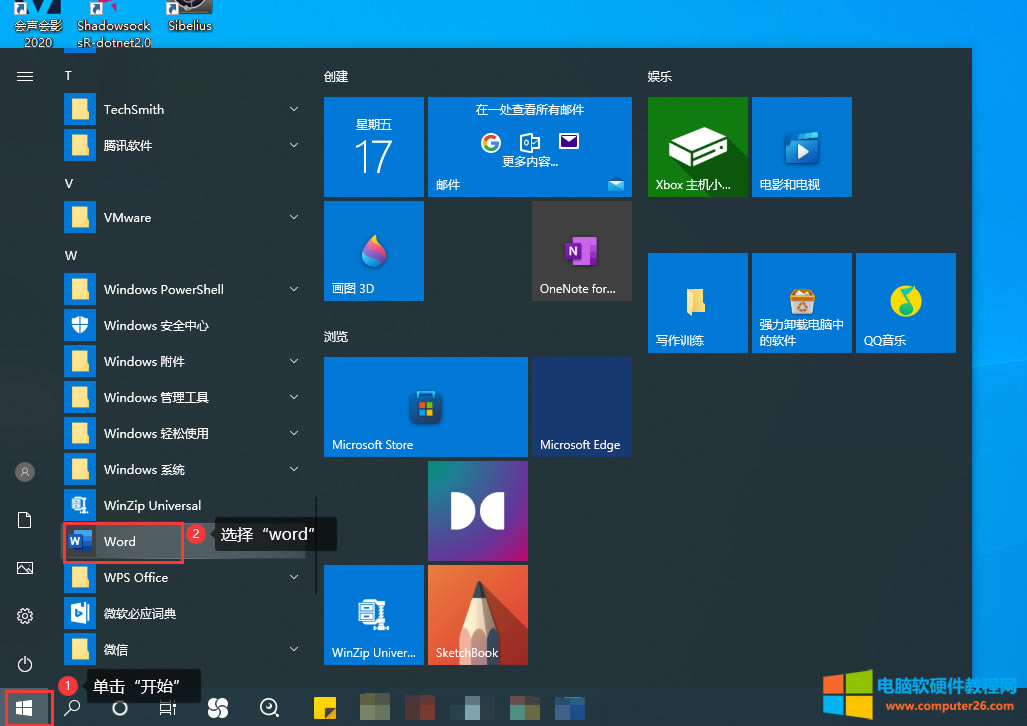Click the Power icon in Start sidebar
This screenshot has width=1027, height=726.
[25, 664]
